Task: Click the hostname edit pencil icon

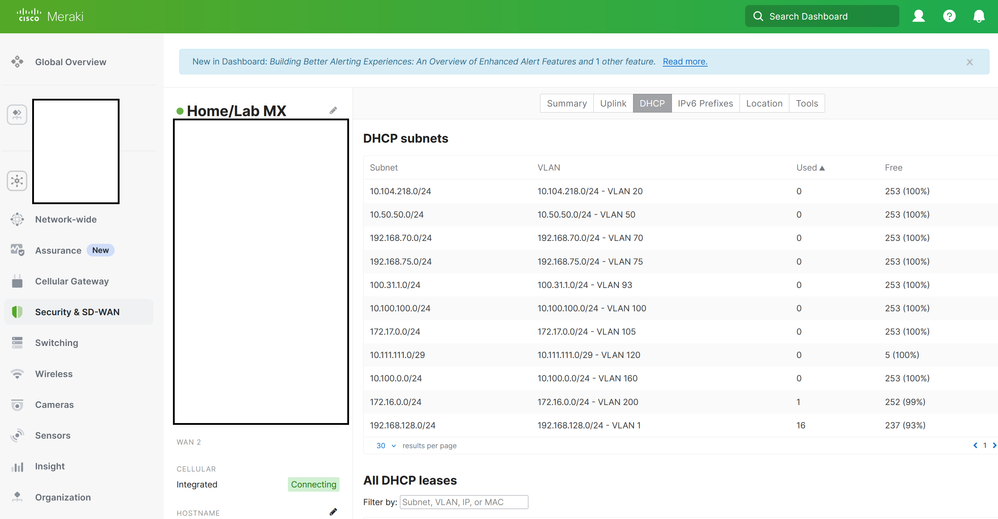Action: 333,512
